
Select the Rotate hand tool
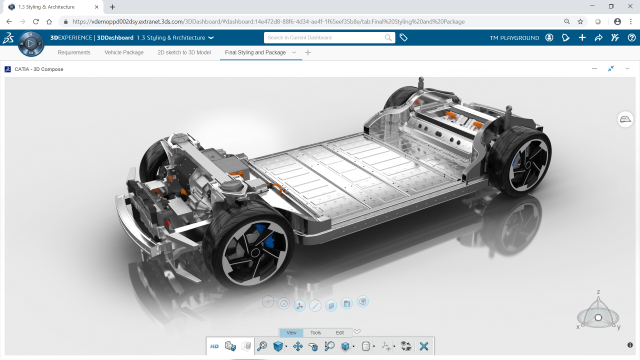[313, 346]
